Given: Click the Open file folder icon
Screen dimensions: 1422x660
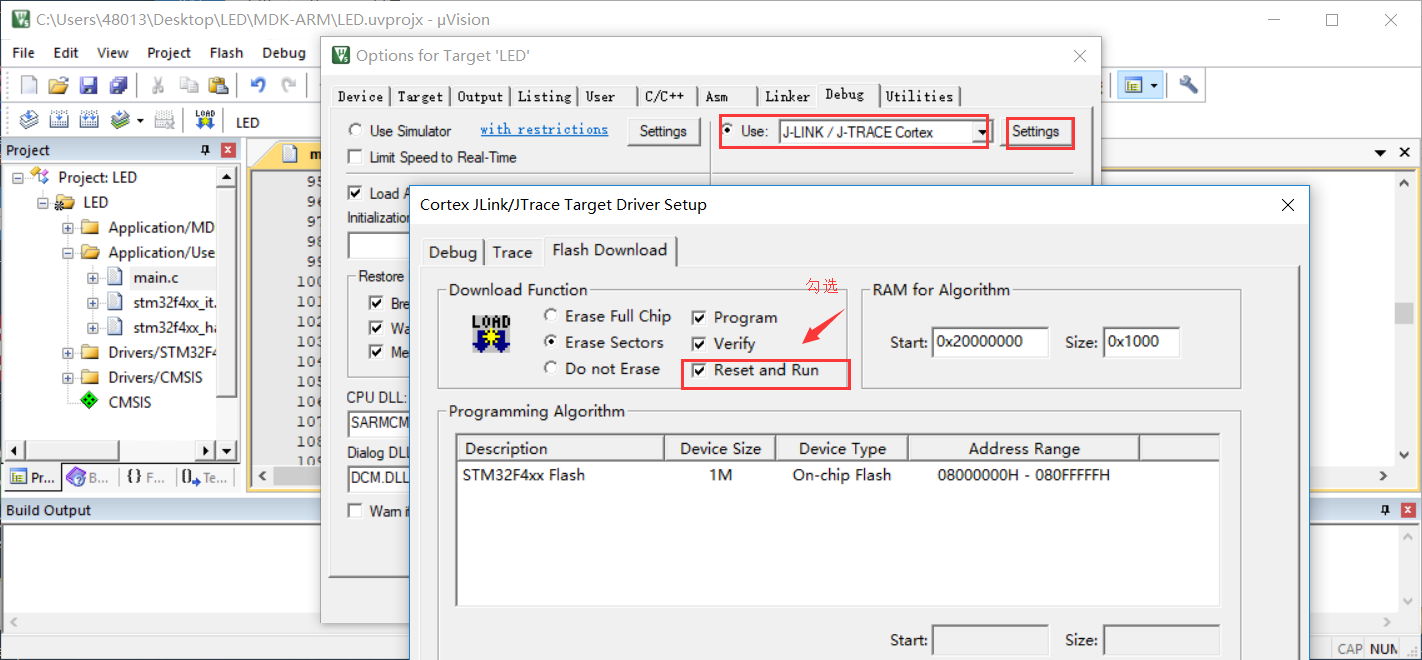Looking at the screenshot, I should pos(59,86).
